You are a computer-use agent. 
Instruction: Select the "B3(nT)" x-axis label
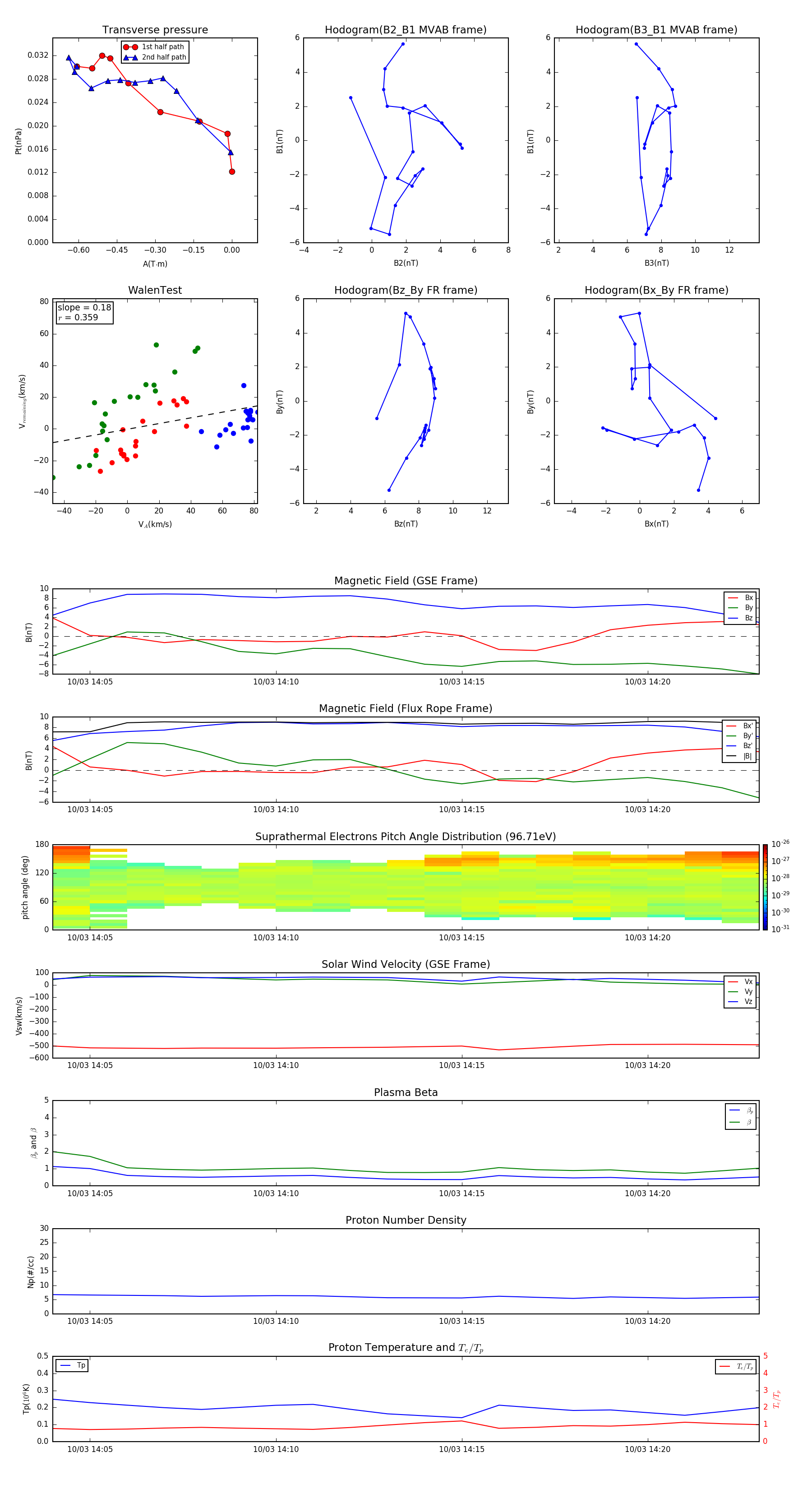click(656, 263)
